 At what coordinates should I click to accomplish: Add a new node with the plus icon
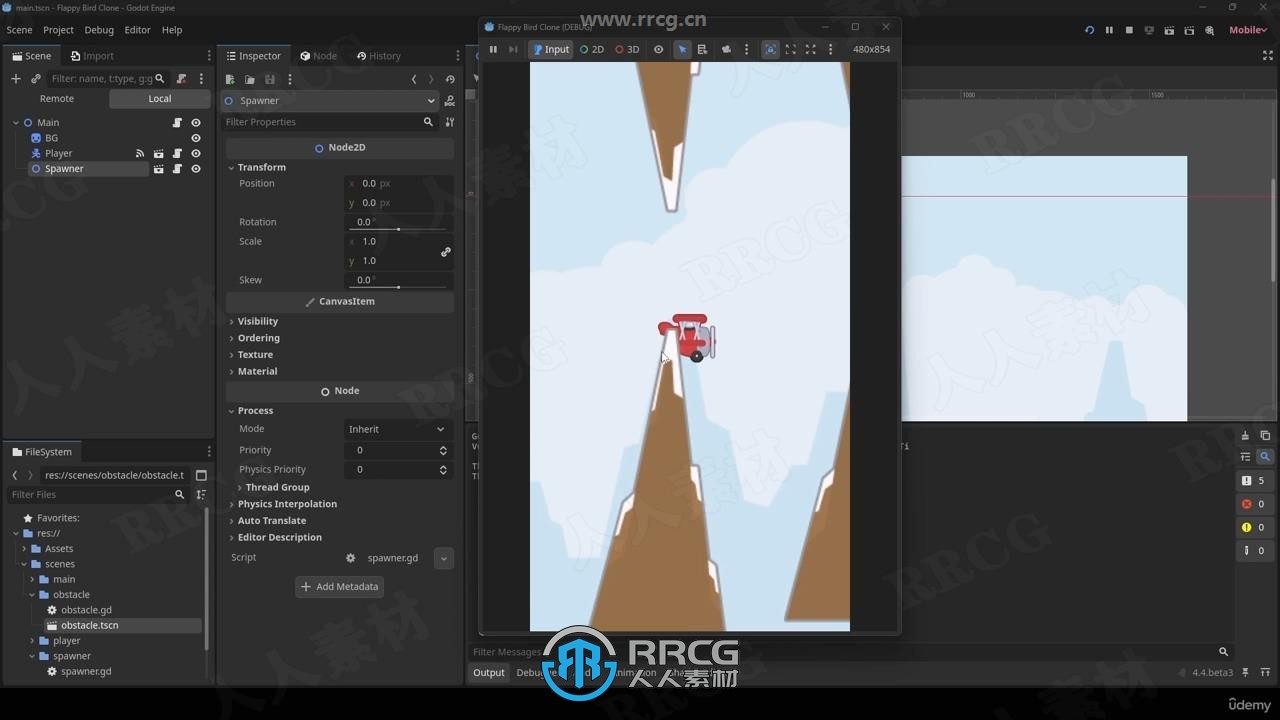point(16,78)
